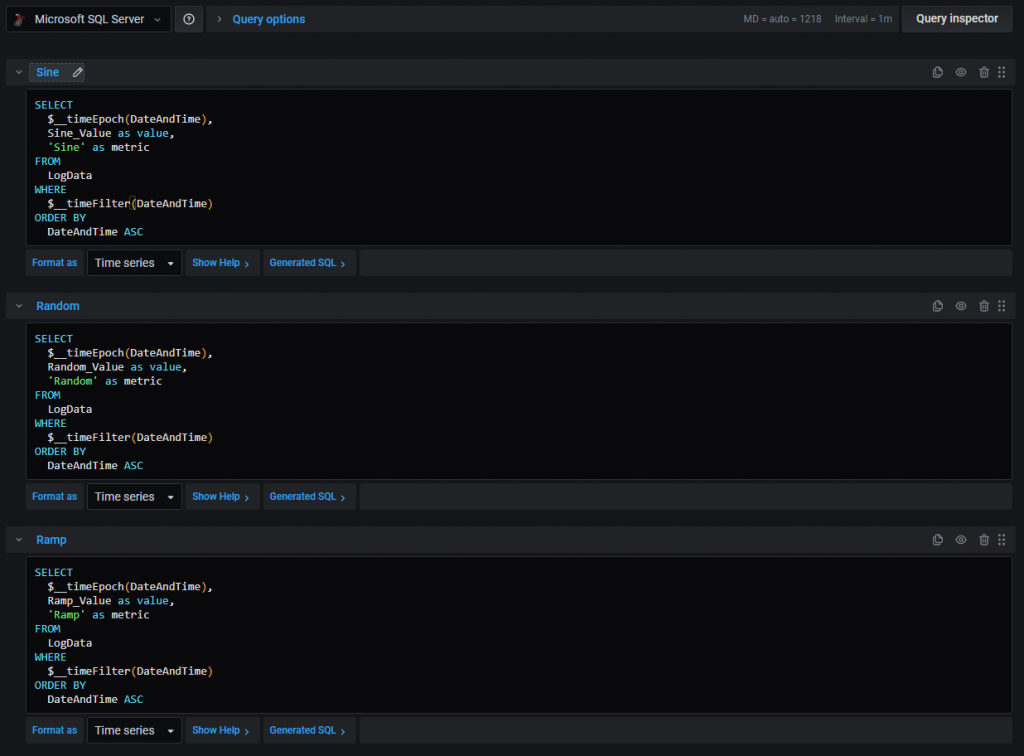Disable the Ramp query using eye icon
The height and width of the screenshot is (756, 1024).
click(x=961, y=540)
